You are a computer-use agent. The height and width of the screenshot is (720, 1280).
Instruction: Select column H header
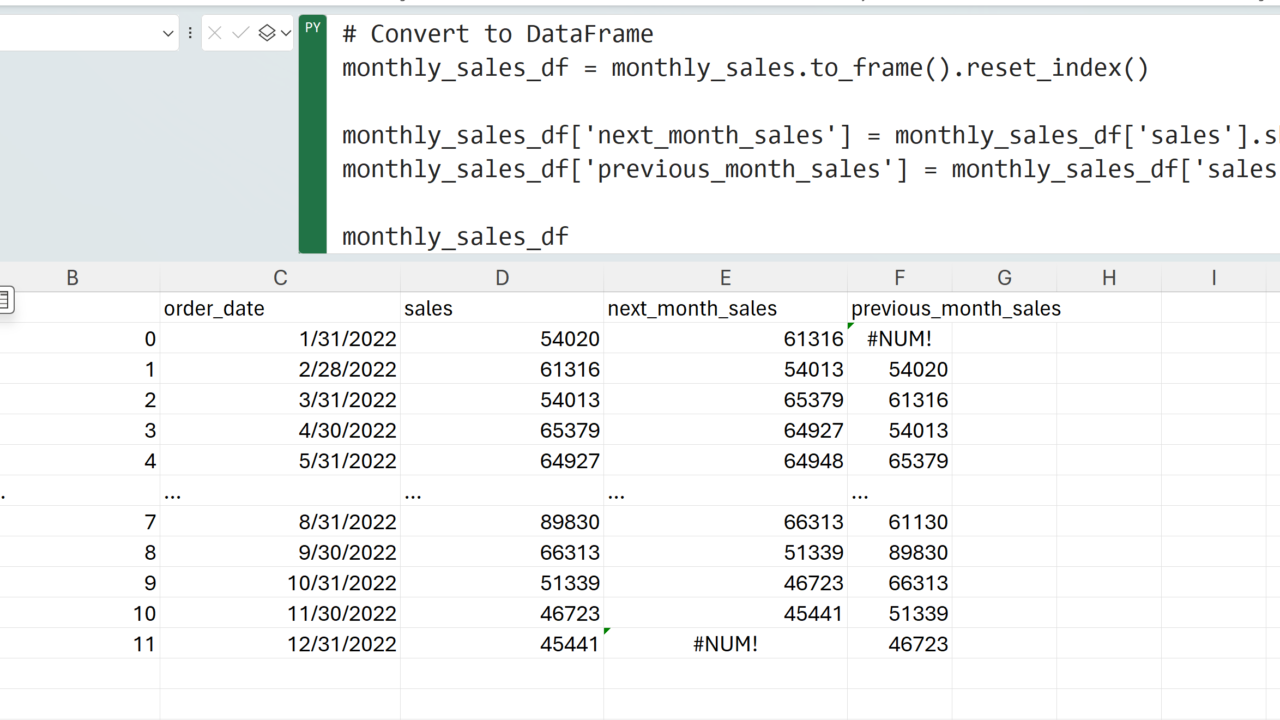[1108, 278]
